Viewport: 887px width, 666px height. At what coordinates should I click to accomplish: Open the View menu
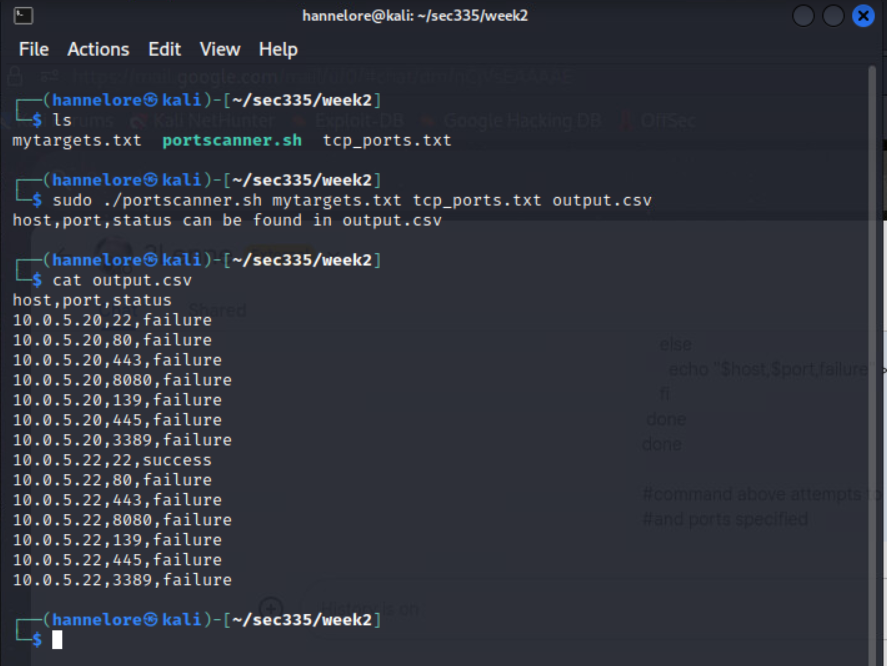(219, 49)
